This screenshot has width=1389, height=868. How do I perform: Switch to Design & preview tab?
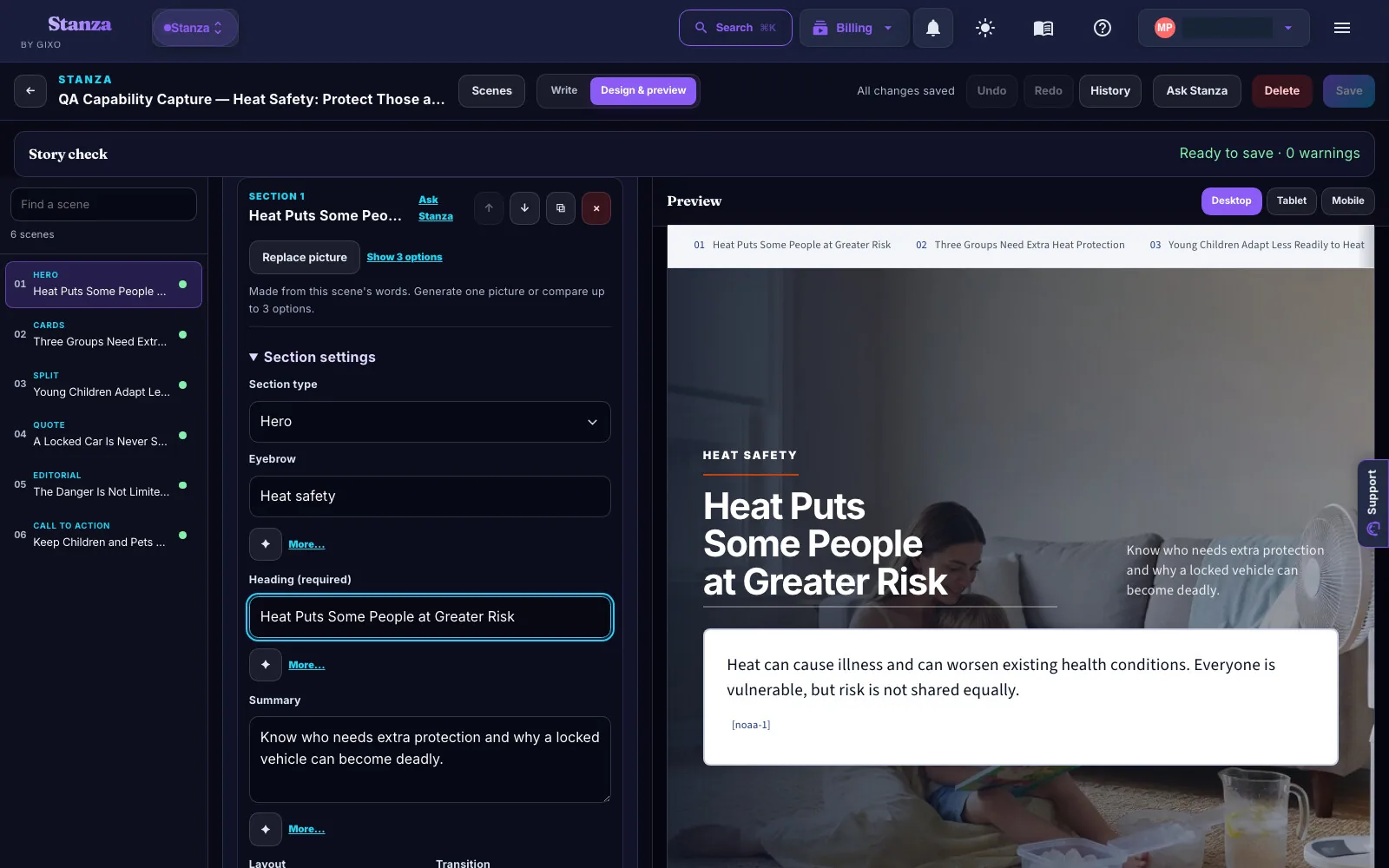[643, 90]
